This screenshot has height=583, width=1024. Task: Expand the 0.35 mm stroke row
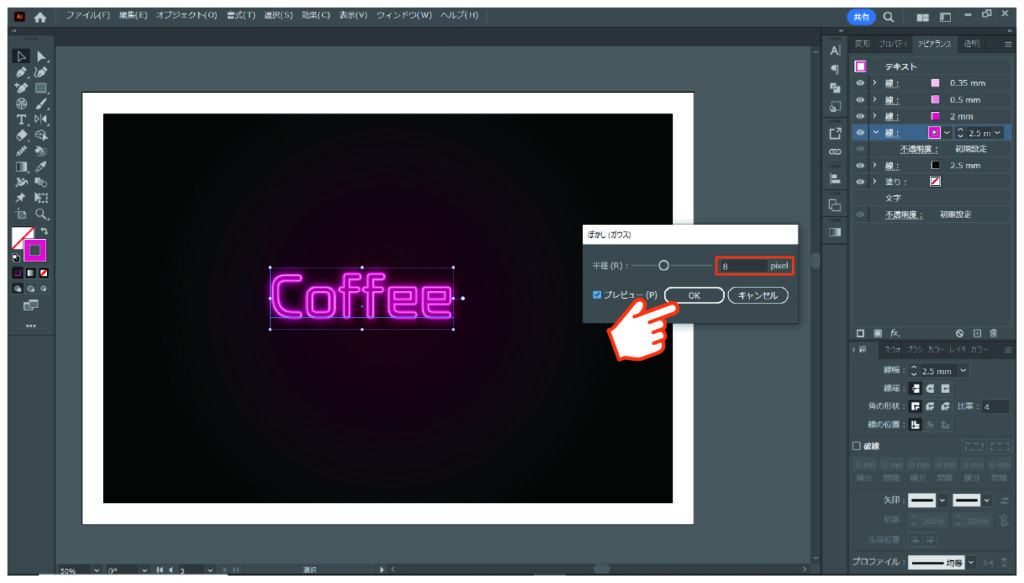pyautogui.click(x=875, y=83)
